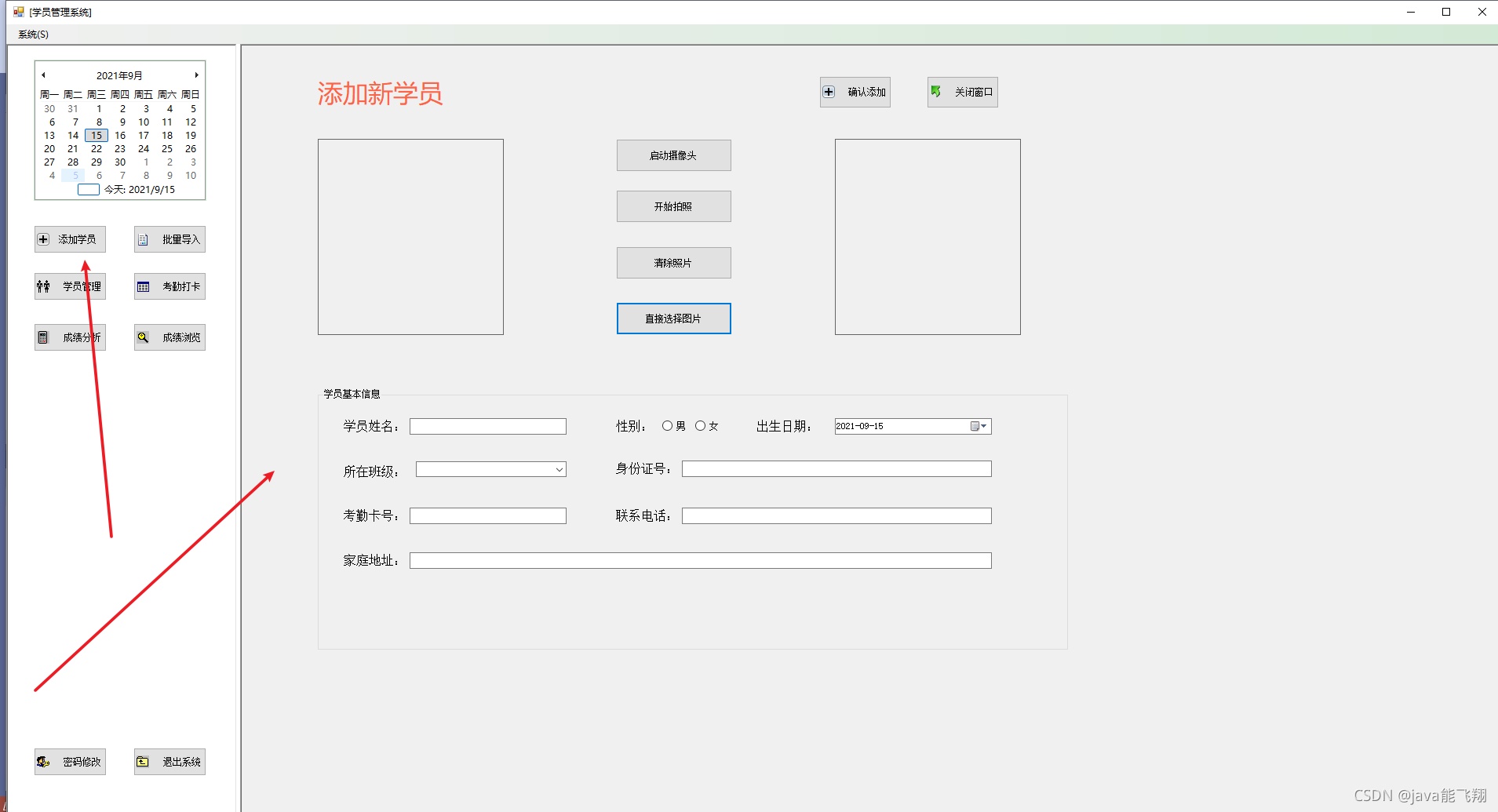Click the 密码修改 key icon
The image size is (1498, 812).
tap(43, 762)
